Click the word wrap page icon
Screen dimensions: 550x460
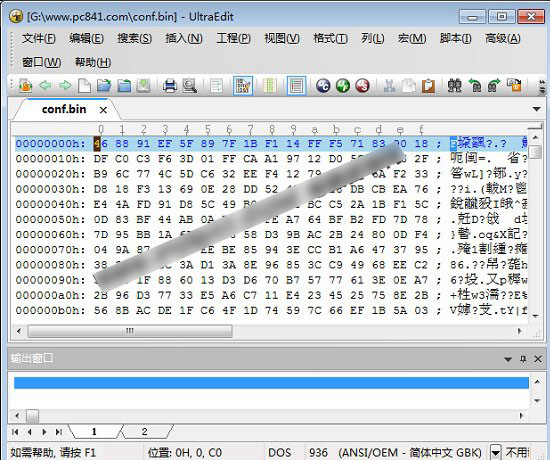[x=216, y=85]
